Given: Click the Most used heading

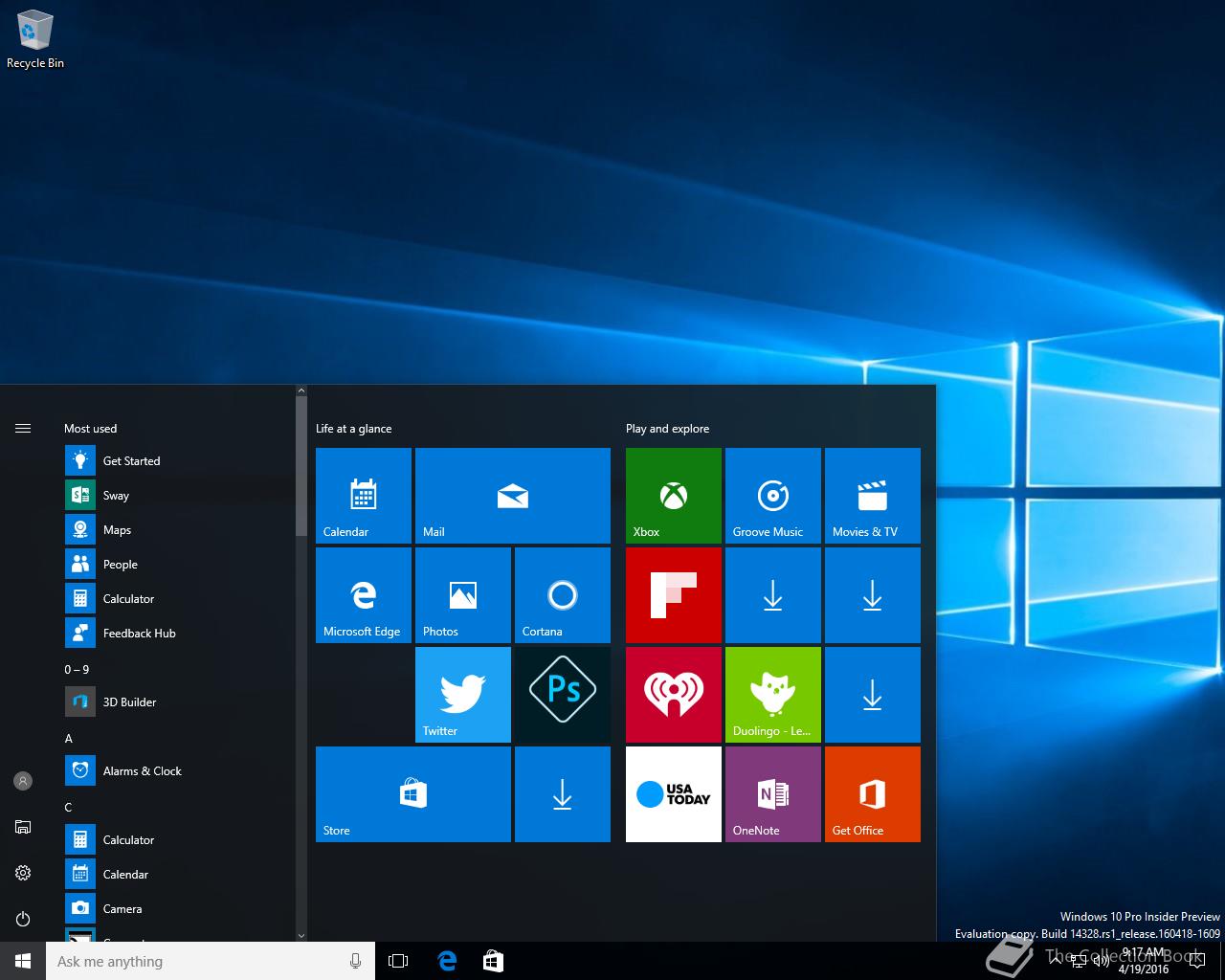Looking at the screenshot, I should tap(90, 429).
